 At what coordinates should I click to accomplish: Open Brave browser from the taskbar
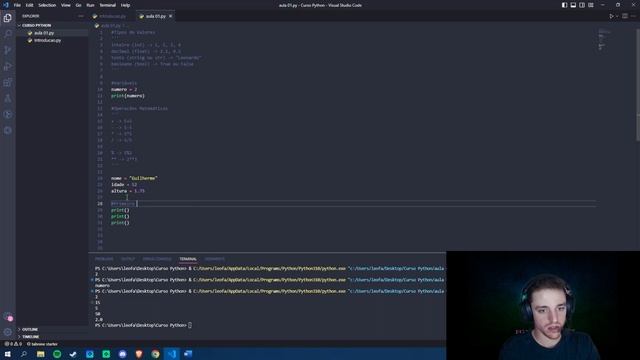[x=139, y=354]
